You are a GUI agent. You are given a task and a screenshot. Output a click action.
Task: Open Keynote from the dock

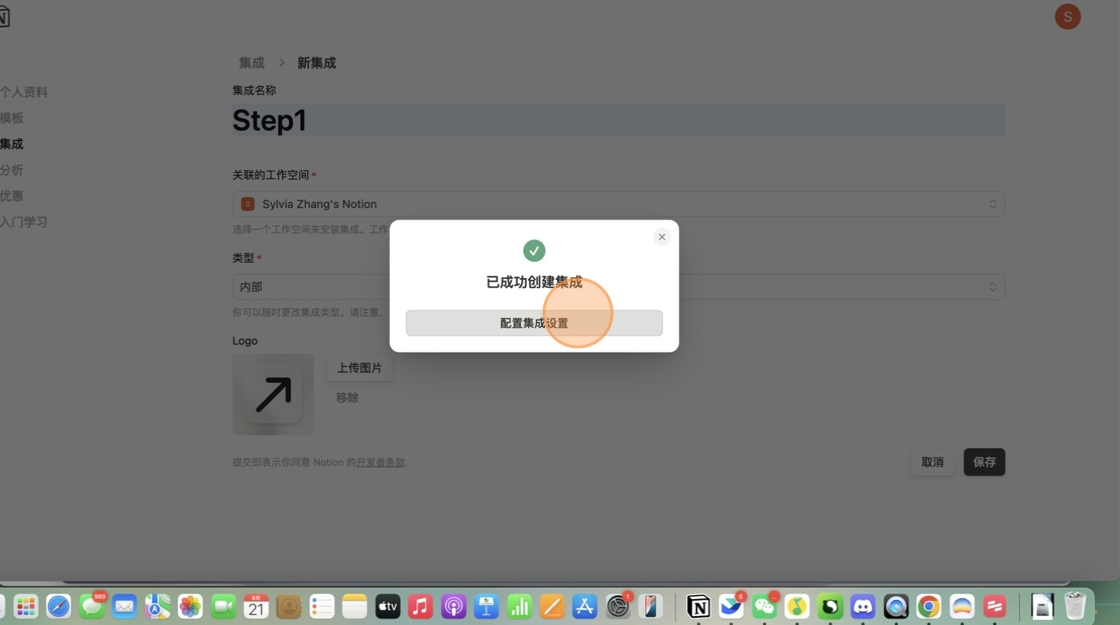point(486,607)
